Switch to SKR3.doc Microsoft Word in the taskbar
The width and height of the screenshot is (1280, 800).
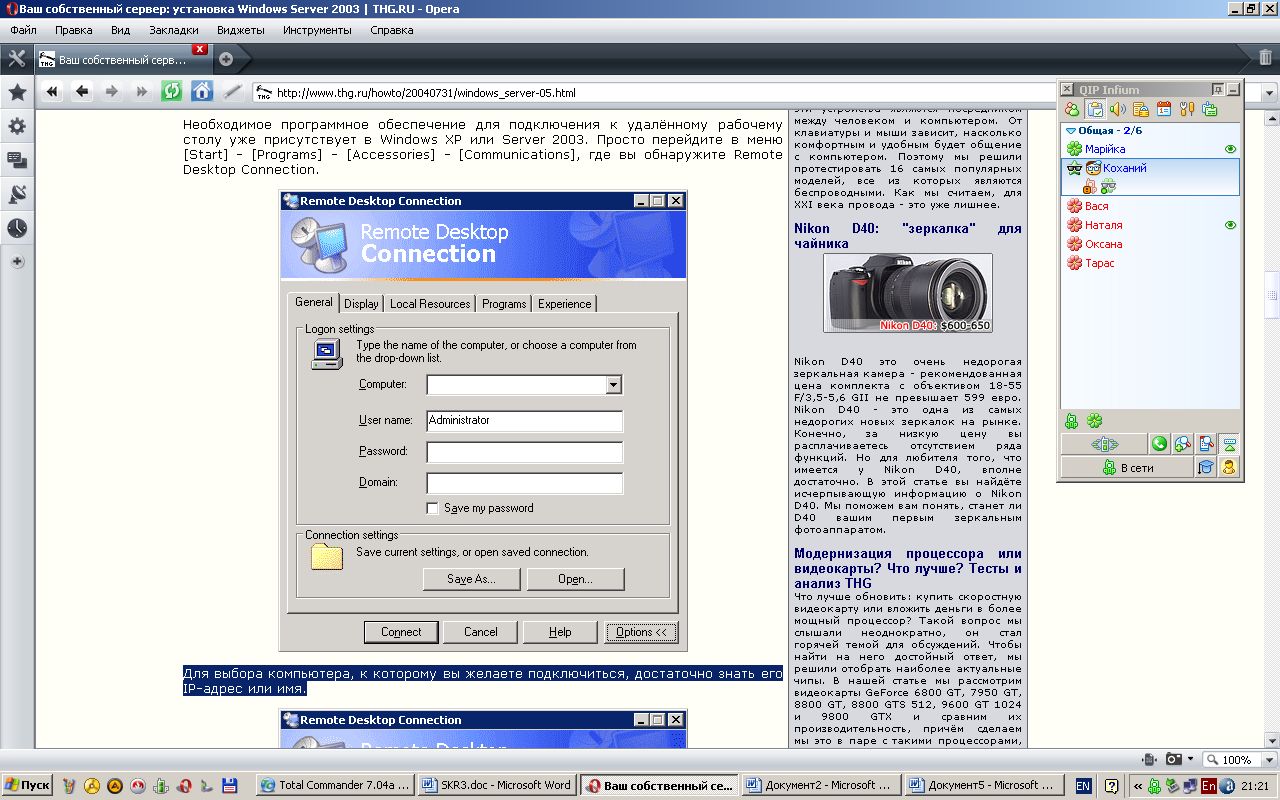point(496,785)
